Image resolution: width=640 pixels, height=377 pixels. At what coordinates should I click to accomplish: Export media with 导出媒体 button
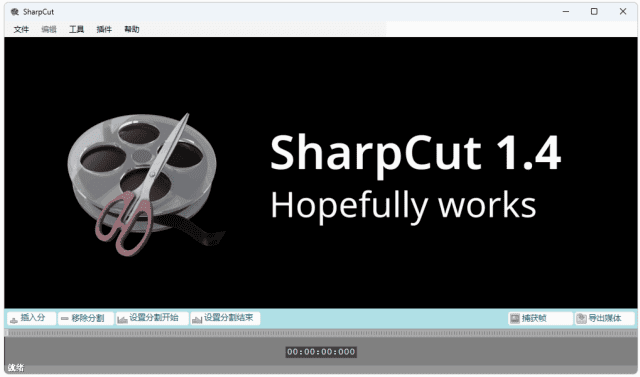point(604,318)
